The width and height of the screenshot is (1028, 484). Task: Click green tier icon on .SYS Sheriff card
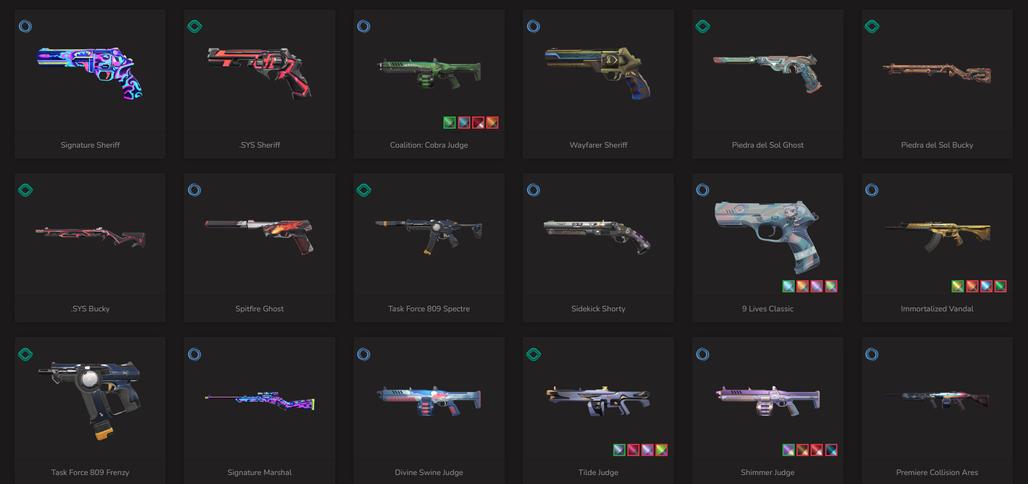click(194, 26)
